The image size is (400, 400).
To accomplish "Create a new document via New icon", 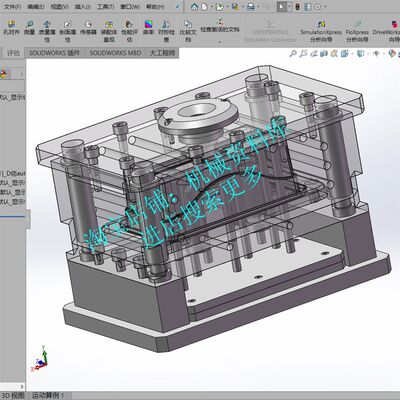I will [x=204, y=7].
